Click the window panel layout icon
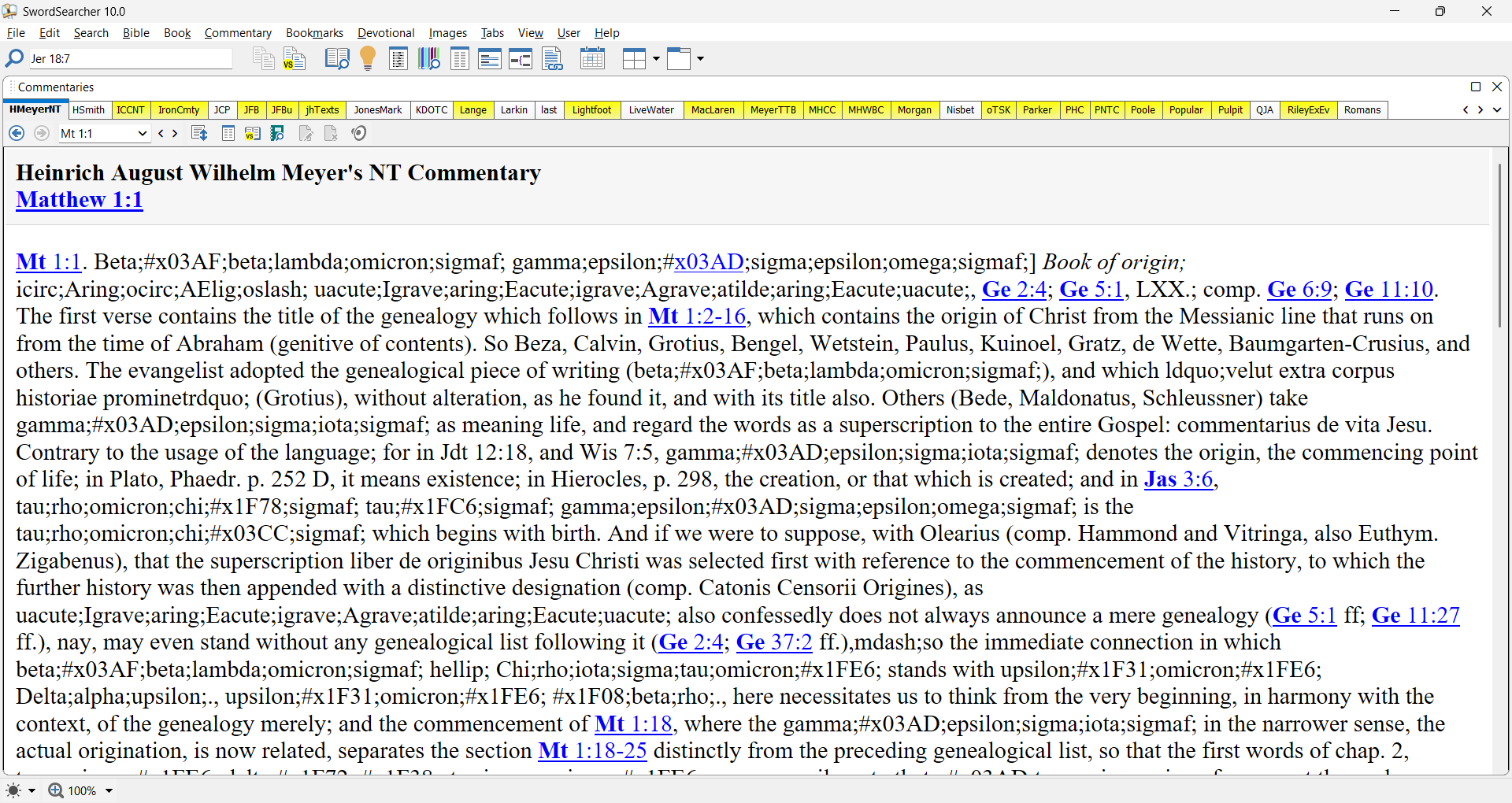This screenshot has width=1512, height=803. [x=679, y=58]
